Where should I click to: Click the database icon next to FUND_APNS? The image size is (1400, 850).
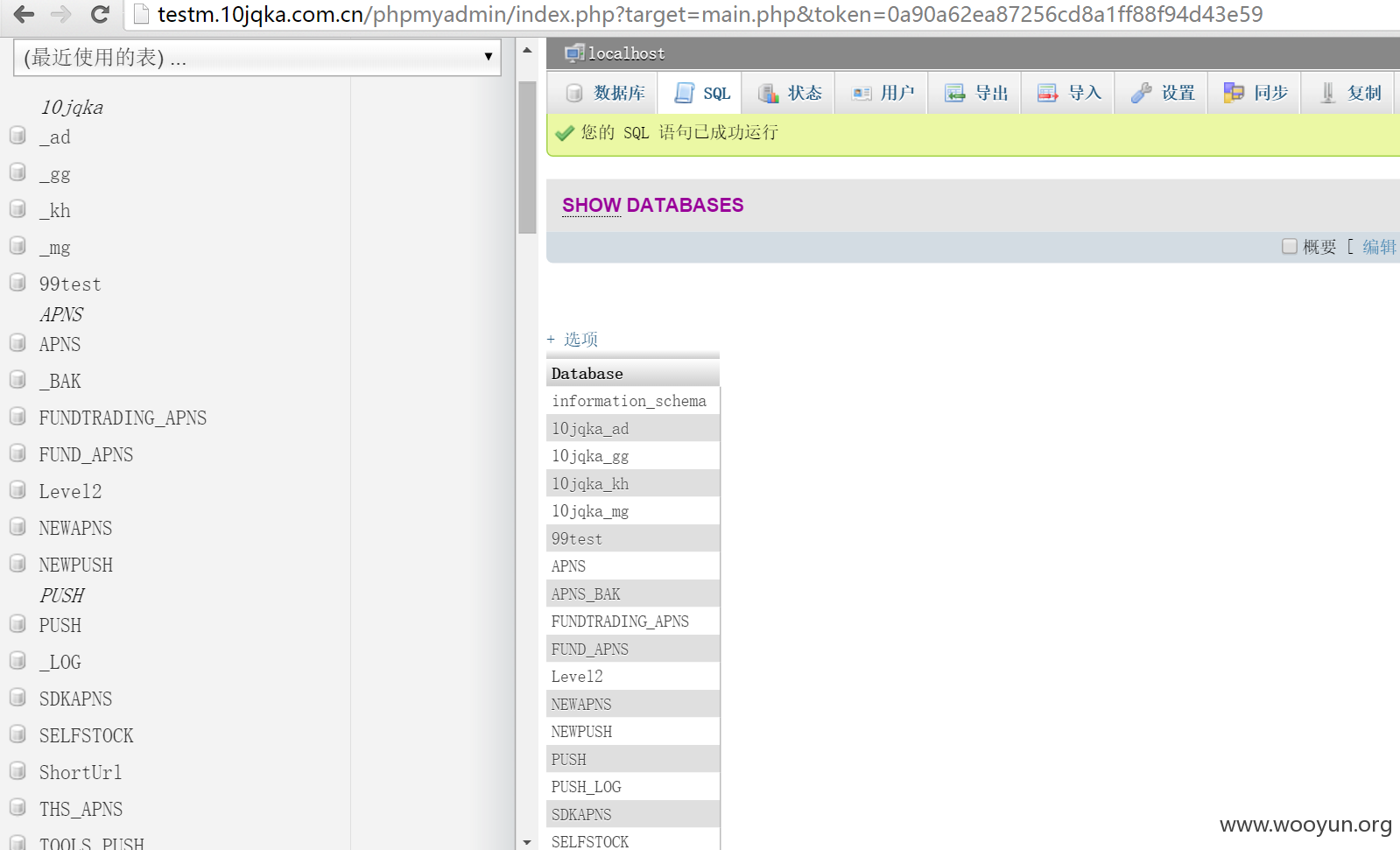point(18,453)
